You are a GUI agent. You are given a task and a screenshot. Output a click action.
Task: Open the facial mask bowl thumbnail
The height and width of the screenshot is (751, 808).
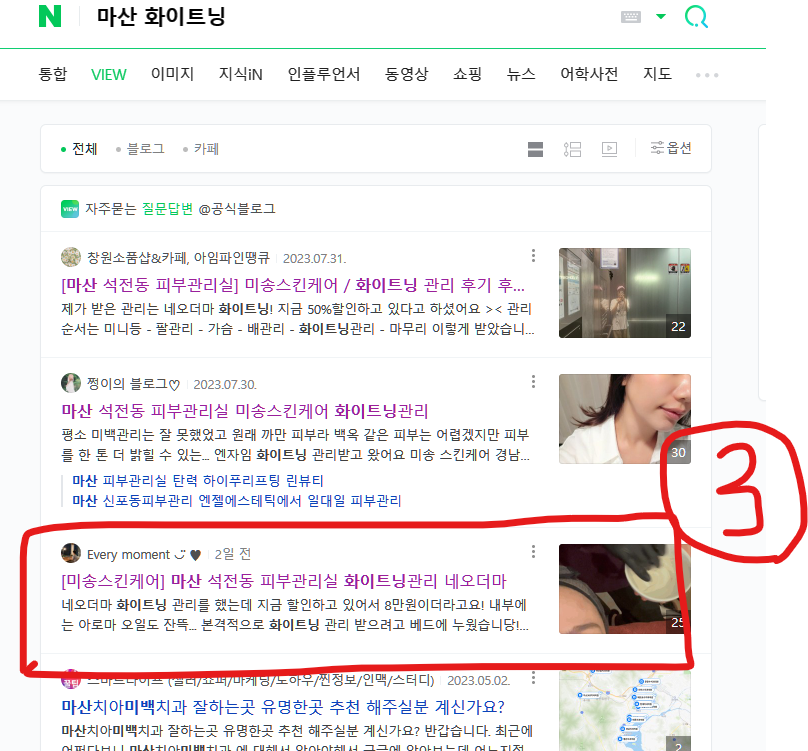625,589
